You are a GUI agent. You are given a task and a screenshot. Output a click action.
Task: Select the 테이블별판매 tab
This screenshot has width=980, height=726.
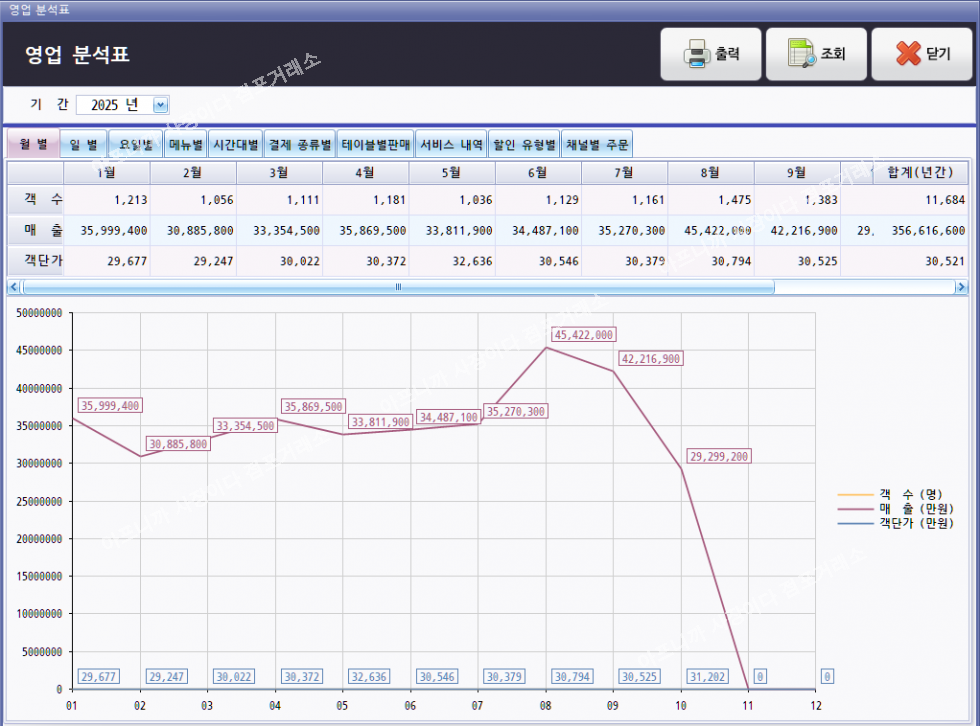click(x=375, y=144)
